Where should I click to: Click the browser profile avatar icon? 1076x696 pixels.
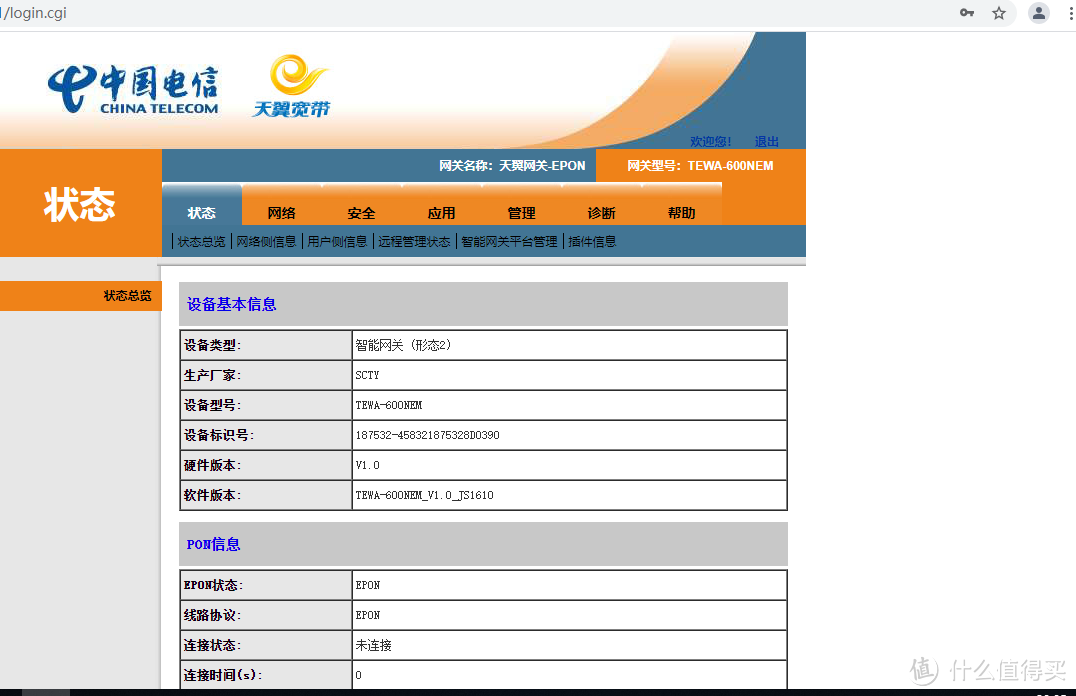(x=1038, y=14)
